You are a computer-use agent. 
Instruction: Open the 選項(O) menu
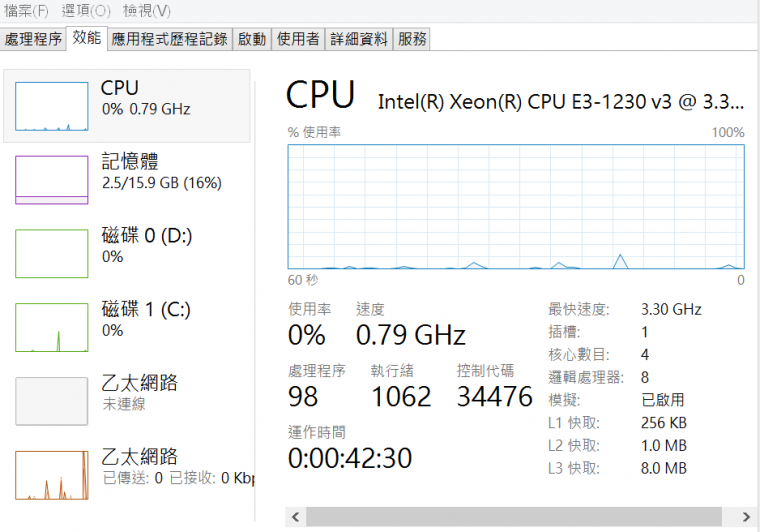tap(86, 10)
